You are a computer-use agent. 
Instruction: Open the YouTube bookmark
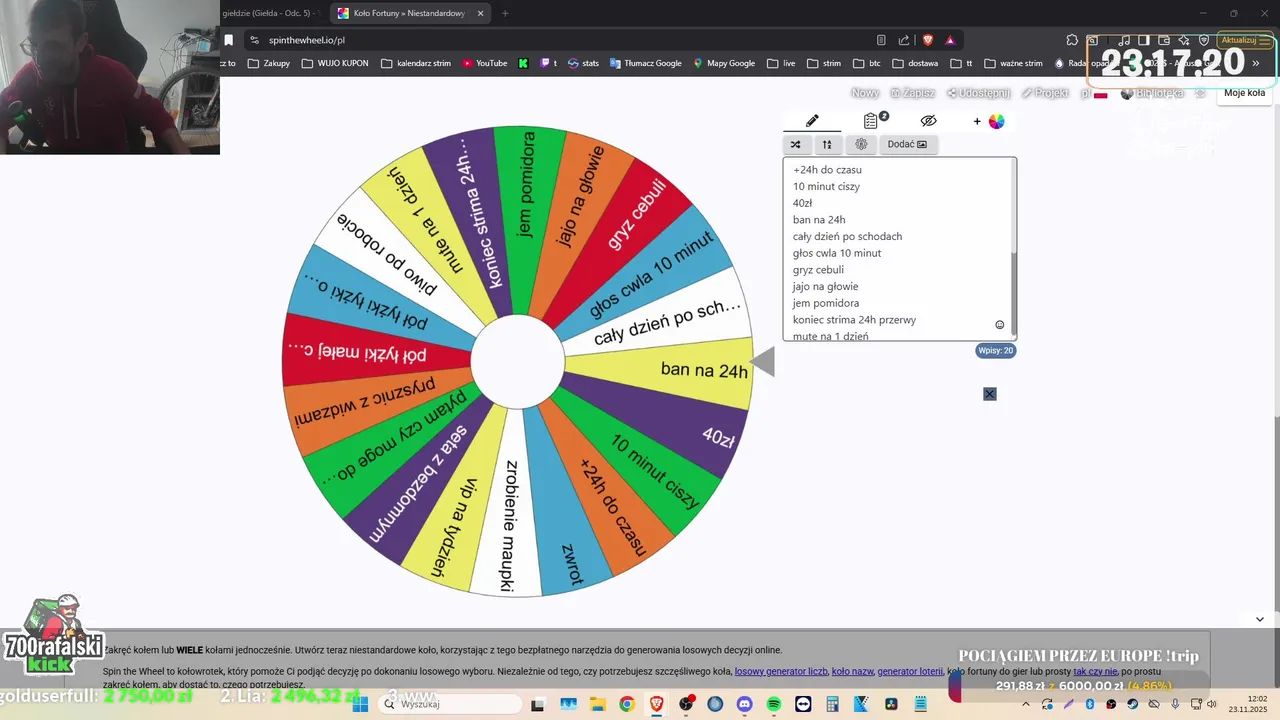tap(485, 63)
